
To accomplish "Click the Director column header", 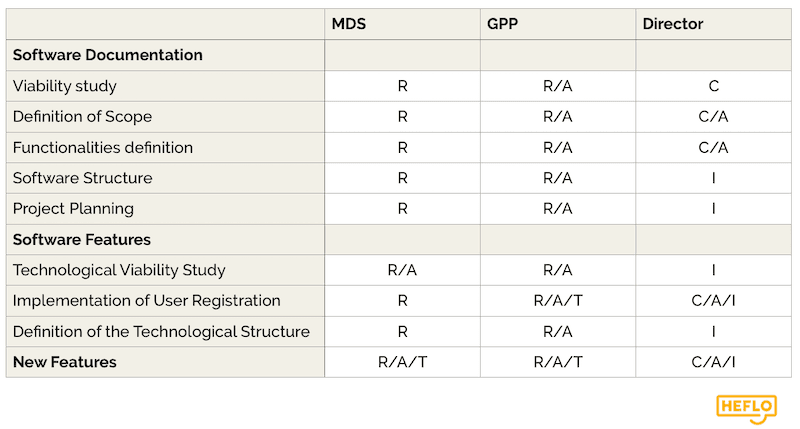I will 671,24.
